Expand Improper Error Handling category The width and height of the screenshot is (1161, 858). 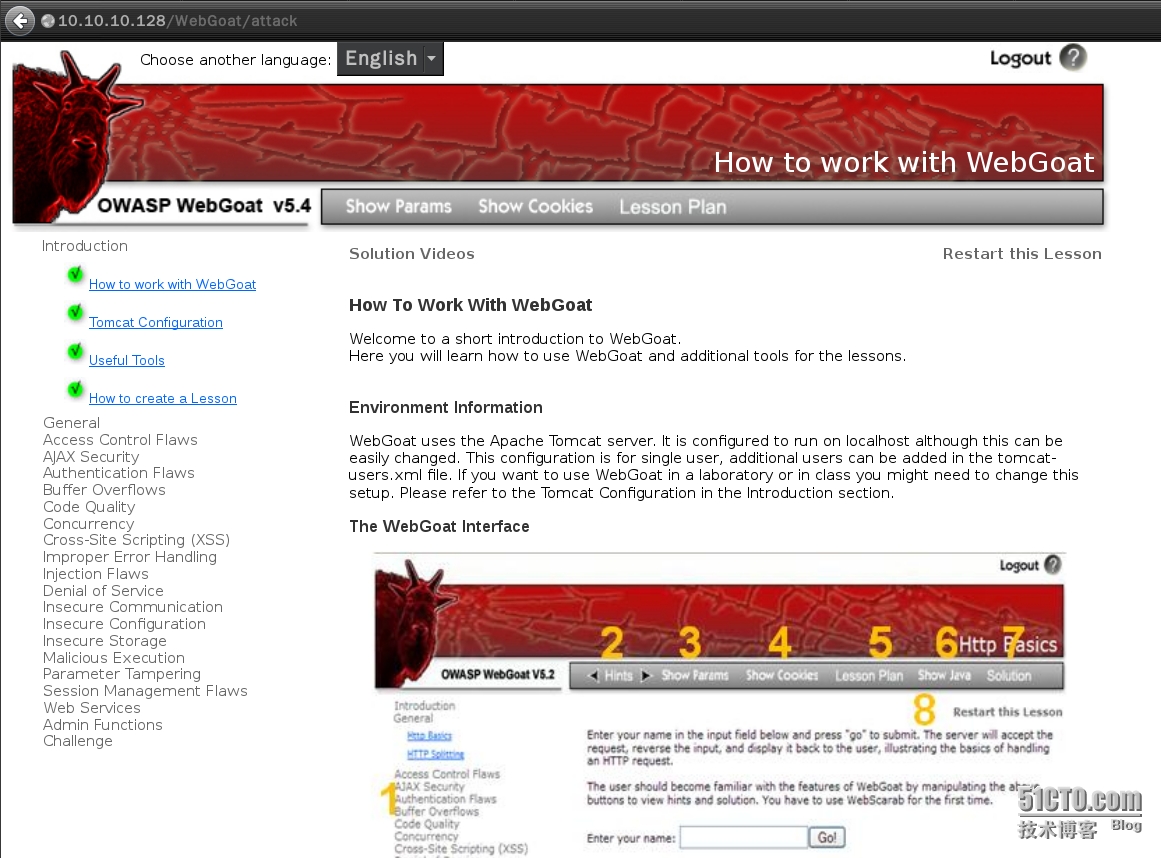(130, 557)
